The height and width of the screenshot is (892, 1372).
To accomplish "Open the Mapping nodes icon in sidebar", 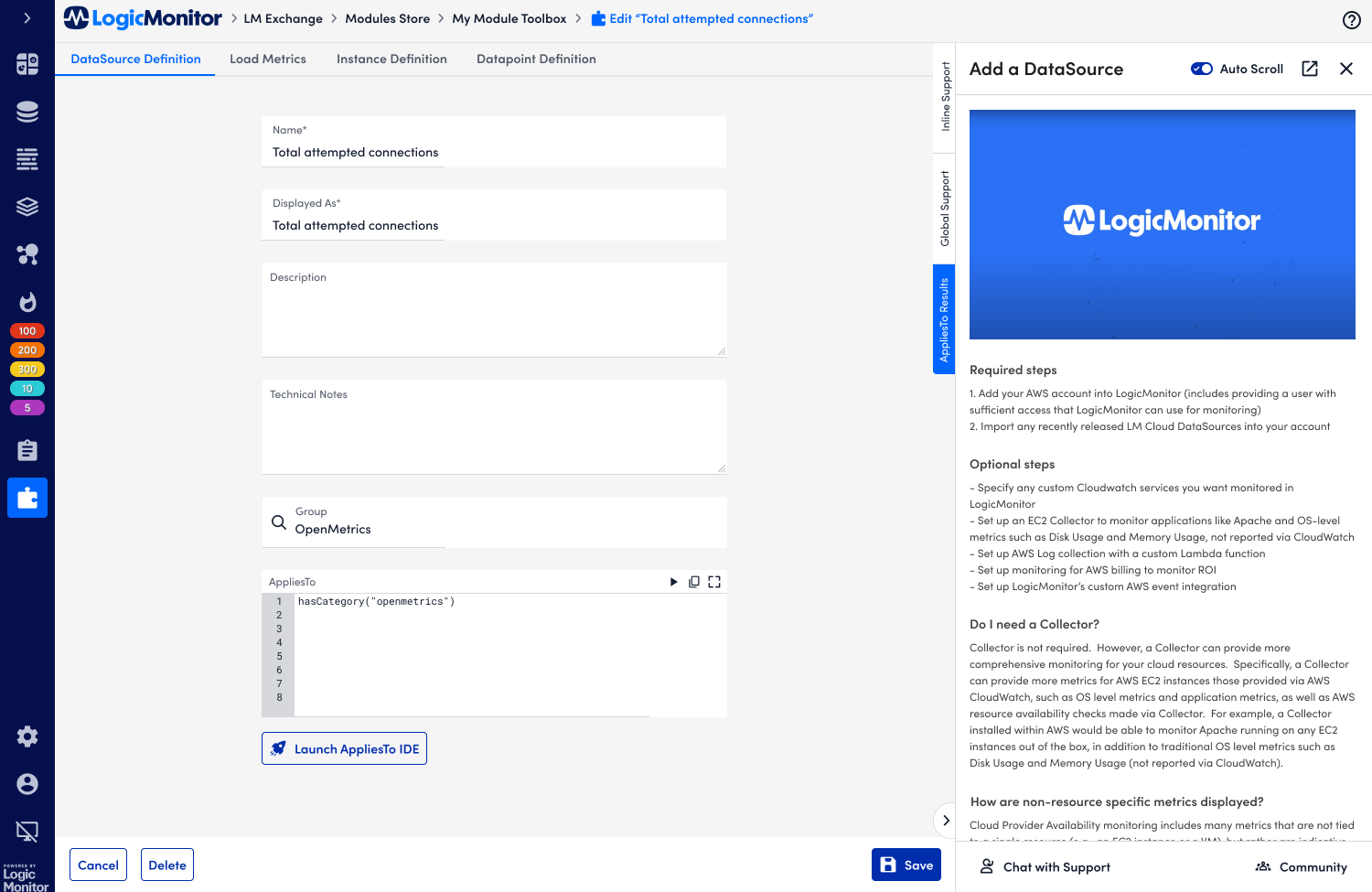I will pos(27,254).
